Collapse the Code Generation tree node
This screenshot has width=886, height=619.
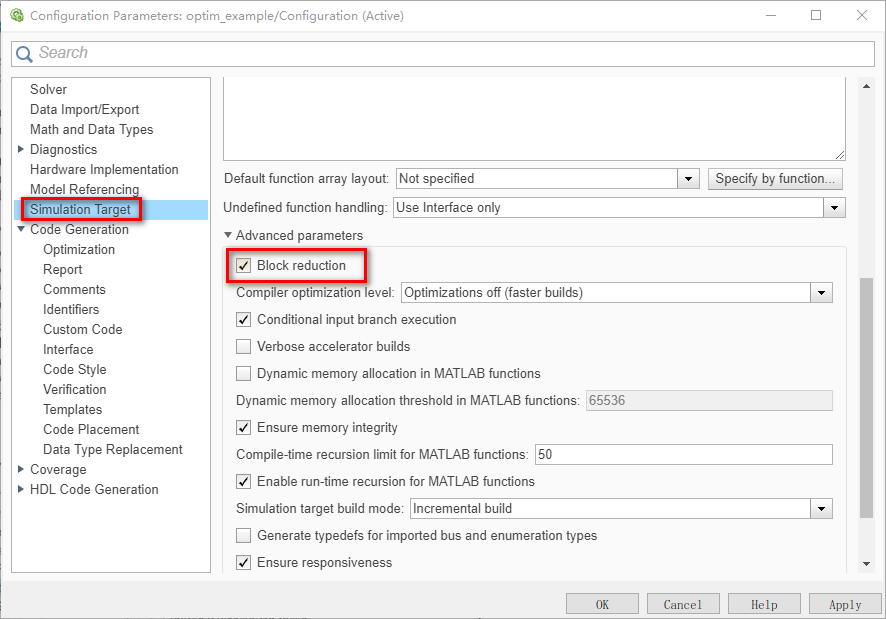click(21, 229)
